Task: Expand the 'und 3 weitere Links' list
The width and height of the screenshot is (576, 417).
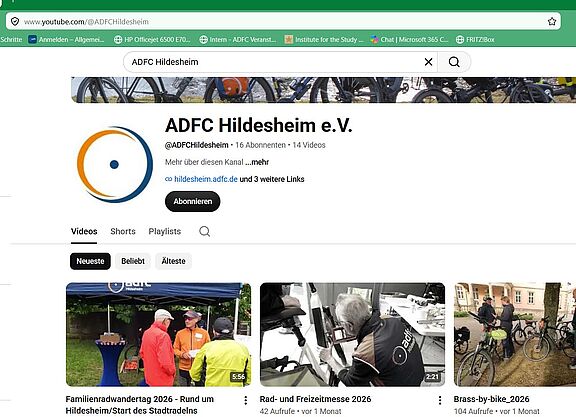Action: pyautogui.click(x=272, y=179)
